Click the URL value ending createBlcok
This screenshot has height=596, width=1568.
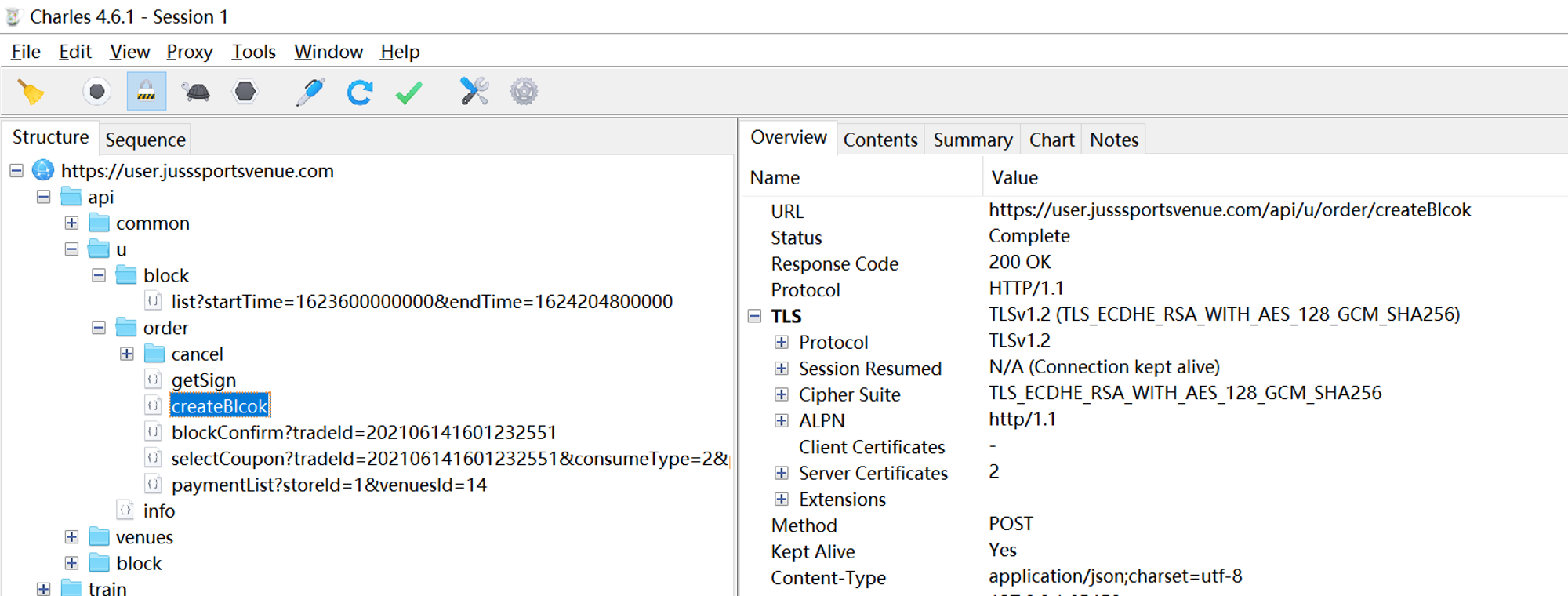click(1229, 209)
